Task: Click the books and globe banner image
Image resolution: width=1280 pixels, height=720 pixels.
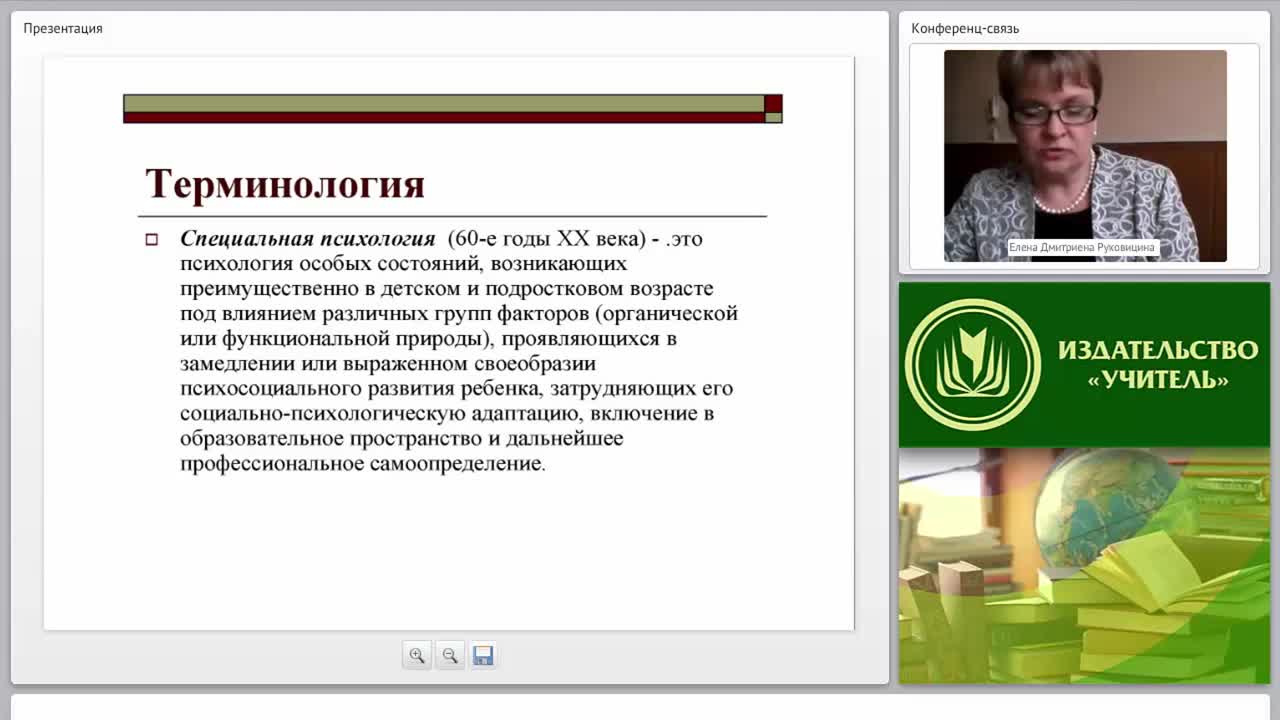Action: (x=1084, y=566)
